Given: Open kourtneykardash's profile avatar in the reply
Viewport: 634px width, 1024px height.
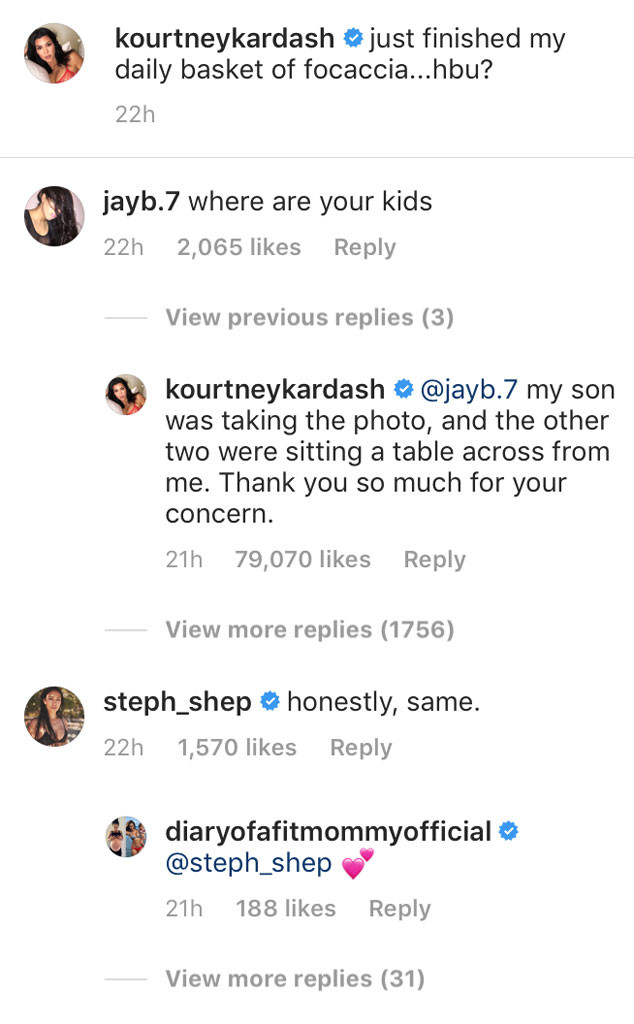Looking at the screenshot, I should click(x=125, y=393).
